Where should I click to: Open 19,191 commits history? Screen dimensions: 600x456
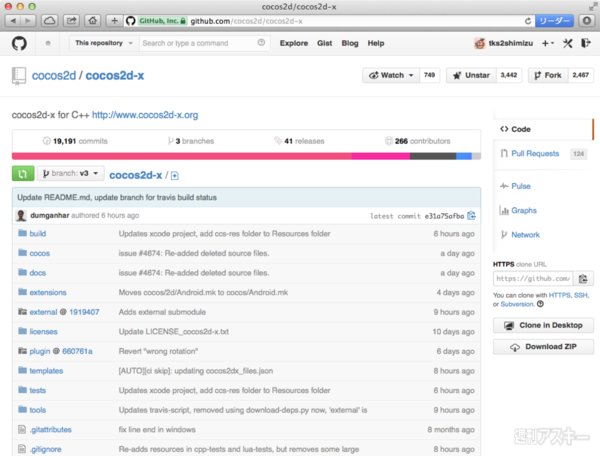point(75,141)
